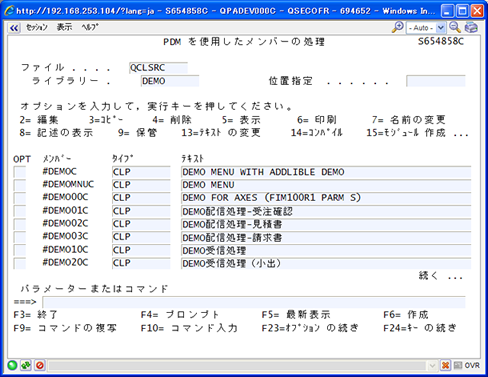Click the window close button
This screenshot has width=488, height=377.
[x=477, y=11]
